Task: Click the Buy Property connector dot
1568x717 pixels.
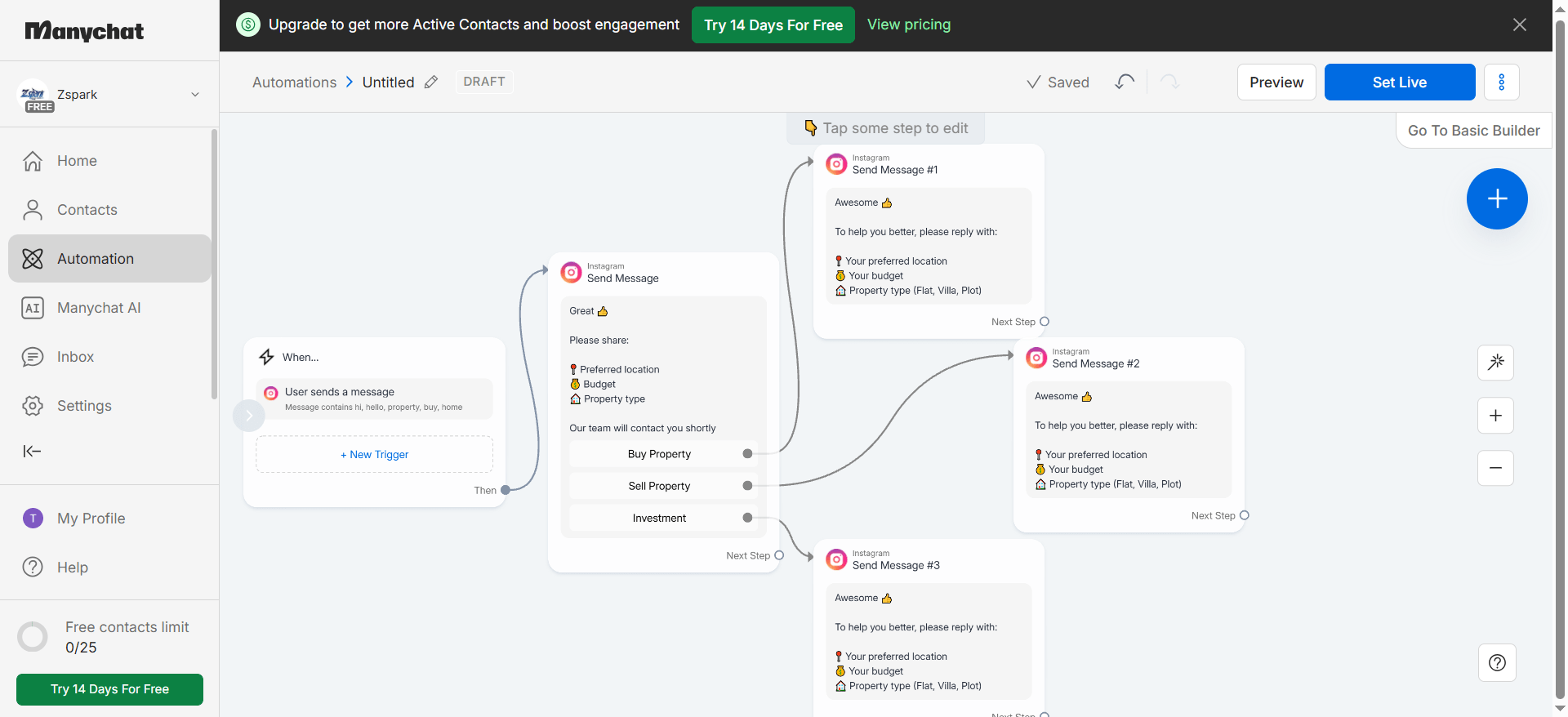Action: point(747,454)
